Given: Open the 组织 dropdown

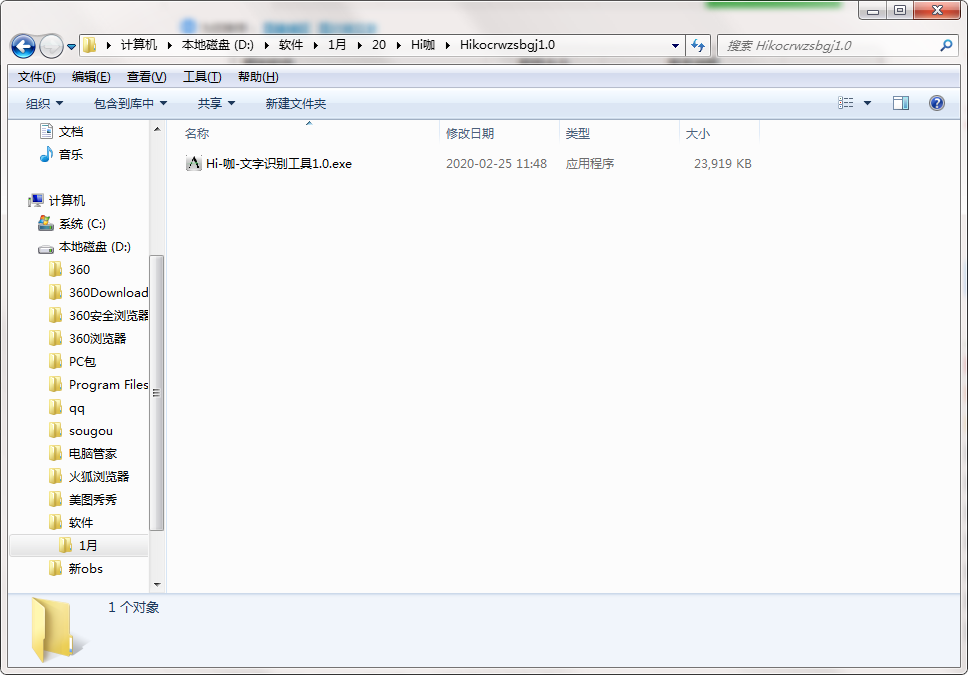Looking at the screenshot, I should [44, 103].
